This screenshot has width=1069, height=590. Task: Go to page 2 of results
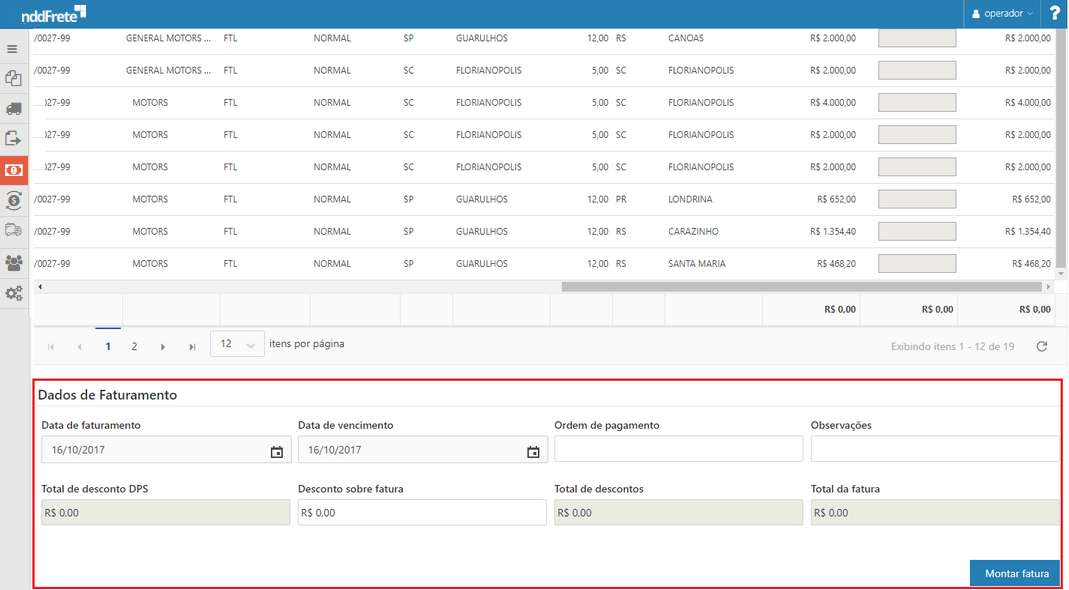[x=134, y=346]
